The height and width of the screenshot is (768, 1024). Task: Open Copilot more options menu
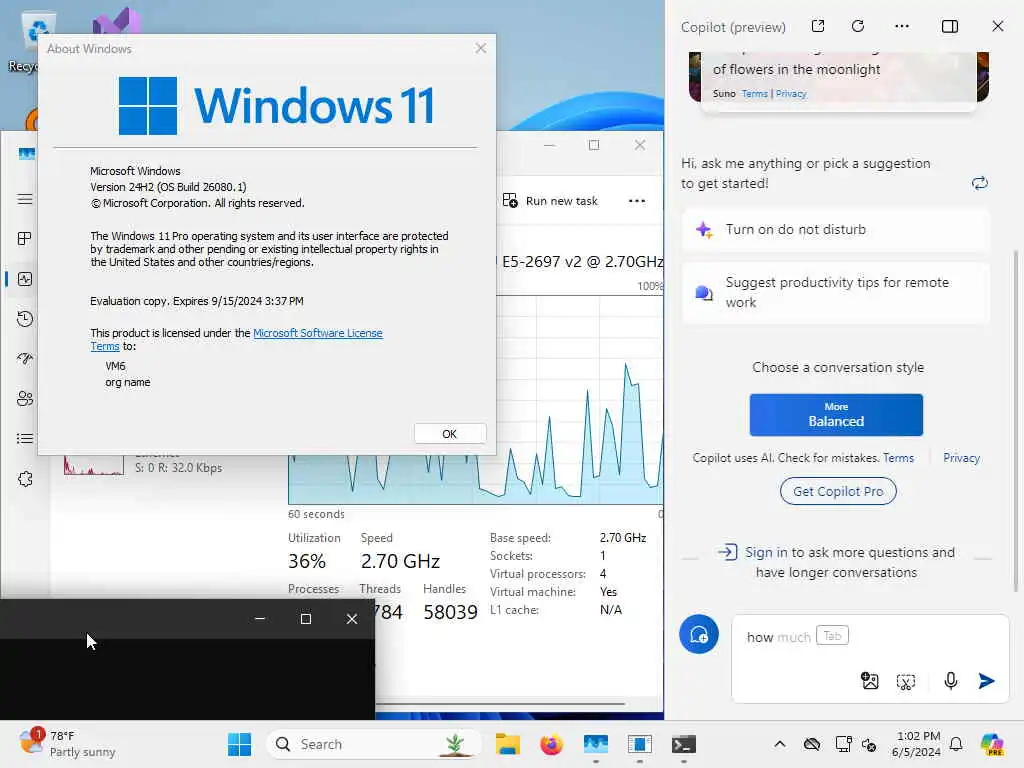click(x=902, y=26)
